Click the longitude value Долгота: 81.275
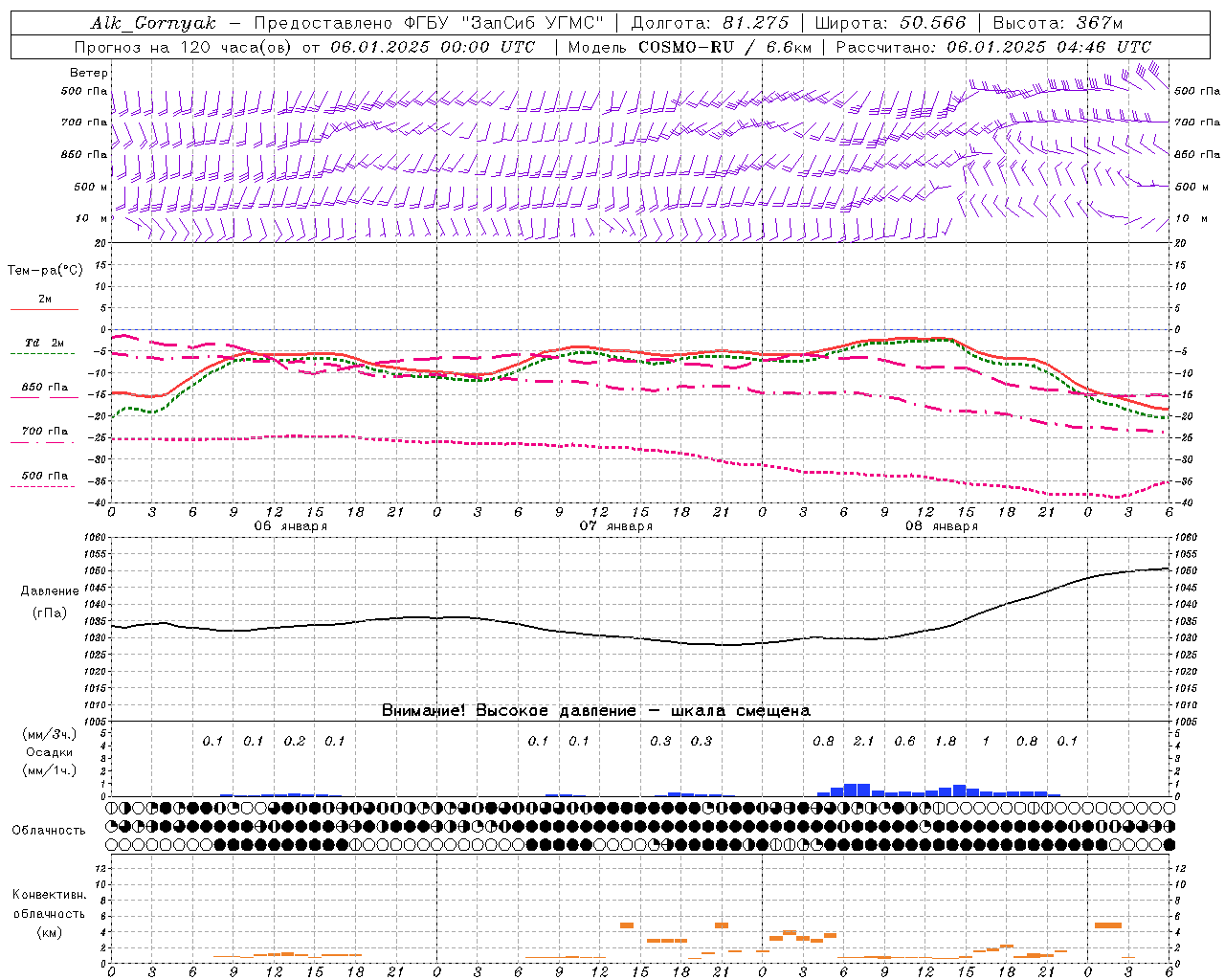The image size is (1225, 980). point(710,23)
